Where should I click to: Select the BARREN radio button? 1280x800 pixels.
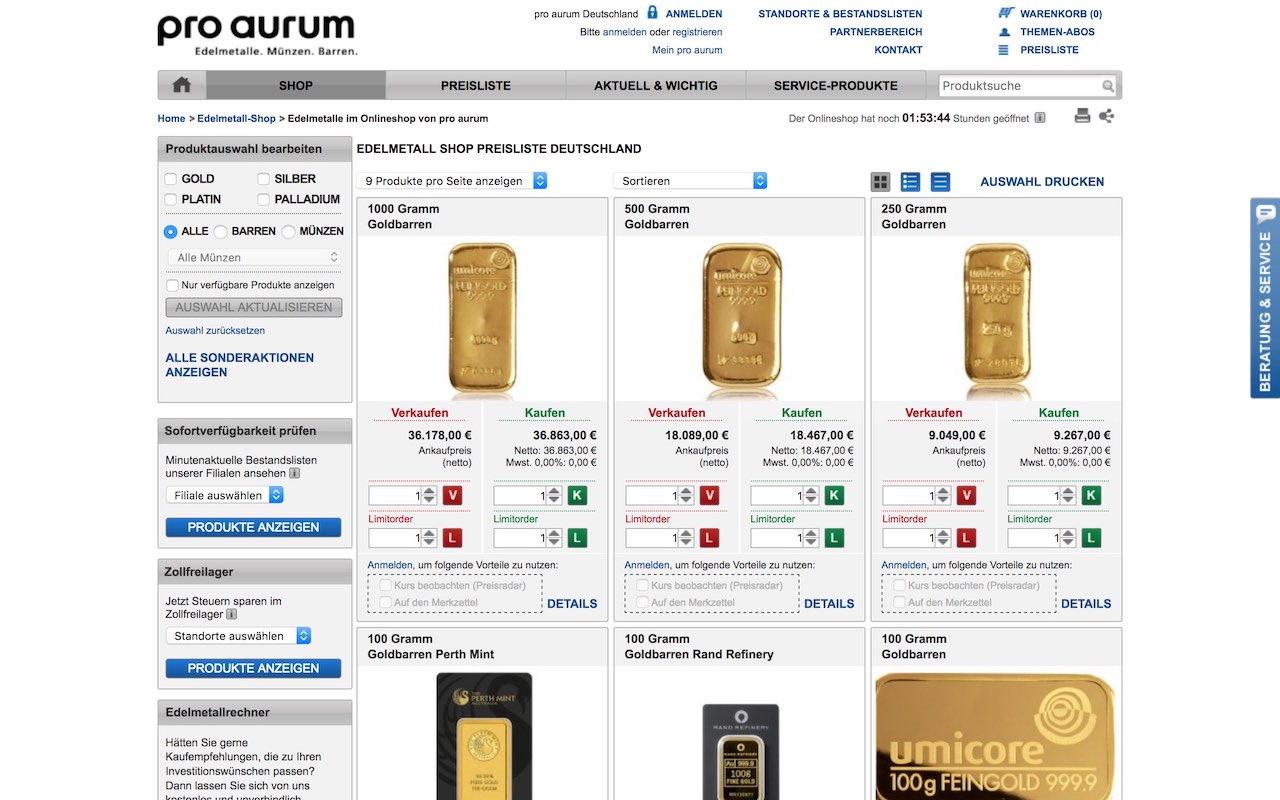click(221, 231)
